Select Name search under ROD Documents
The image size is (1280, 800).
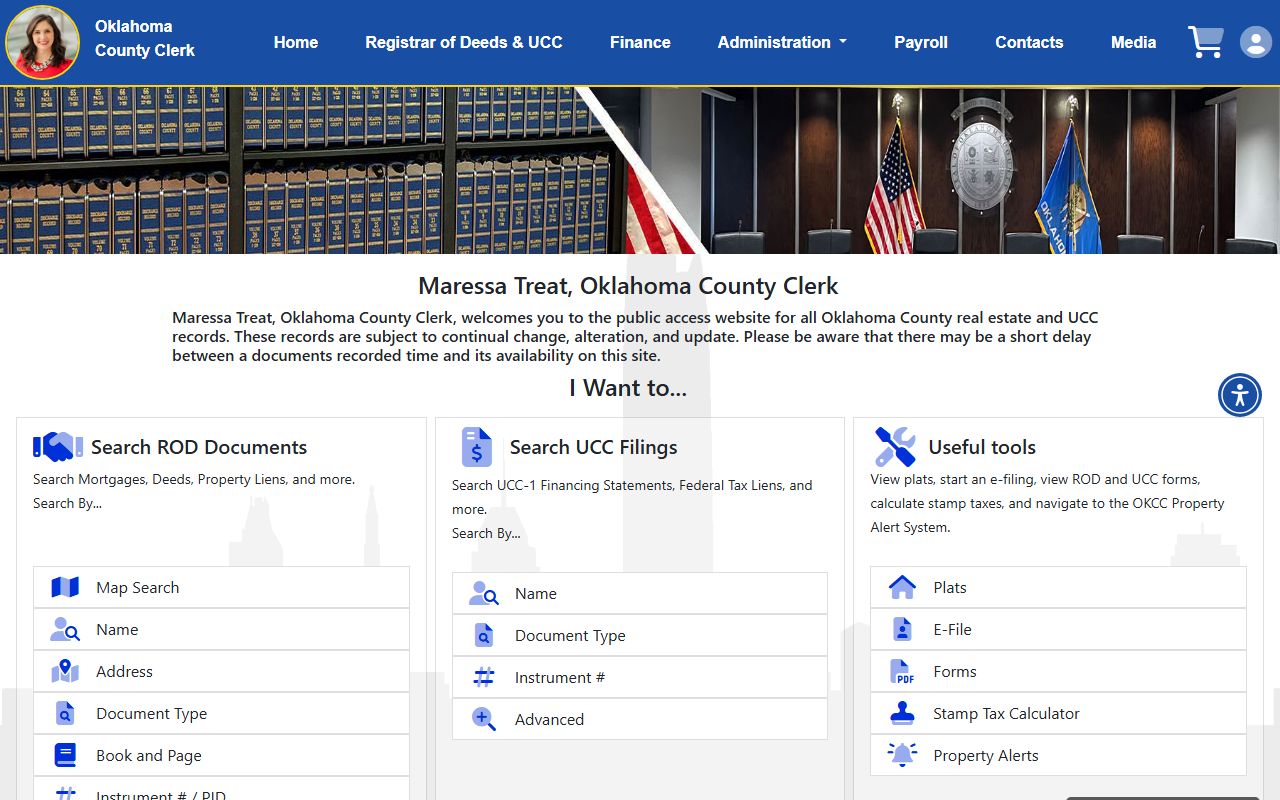click(221, 629)
